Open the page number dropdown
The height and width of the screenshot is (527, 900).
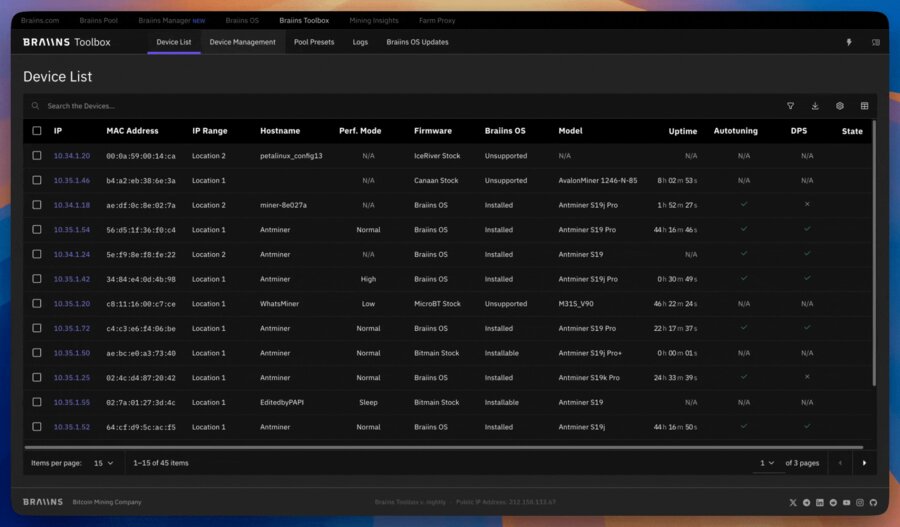point(767,463)
